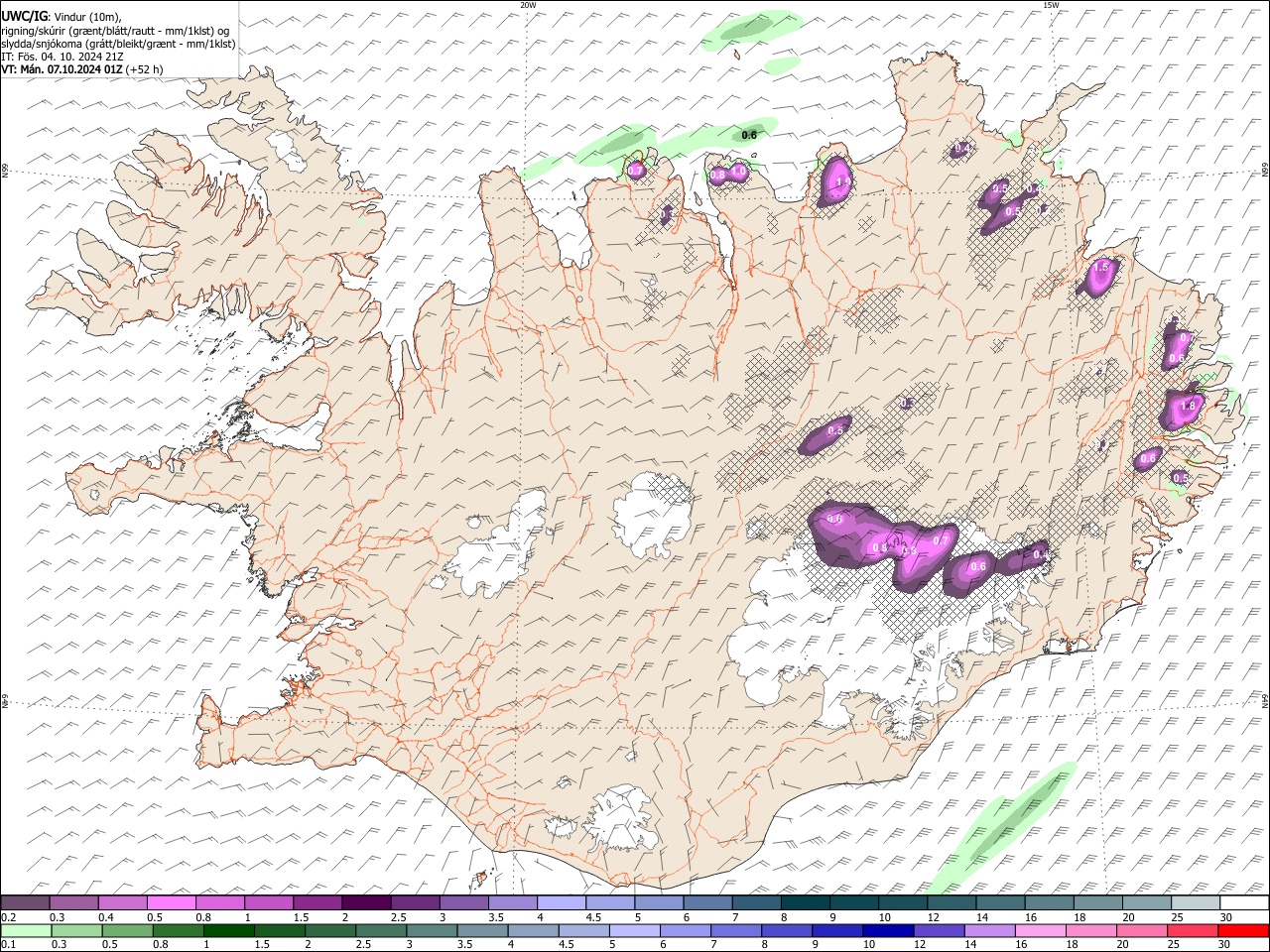
Task: Click the 0.4 snow value near the northeast peninsula
Action: click(961, 149)
